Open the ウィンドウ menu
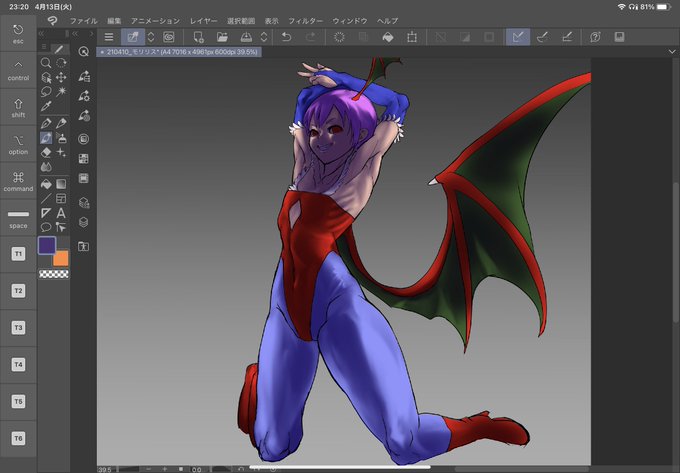This screenshot has height=473, width=680. coord(350,21)
